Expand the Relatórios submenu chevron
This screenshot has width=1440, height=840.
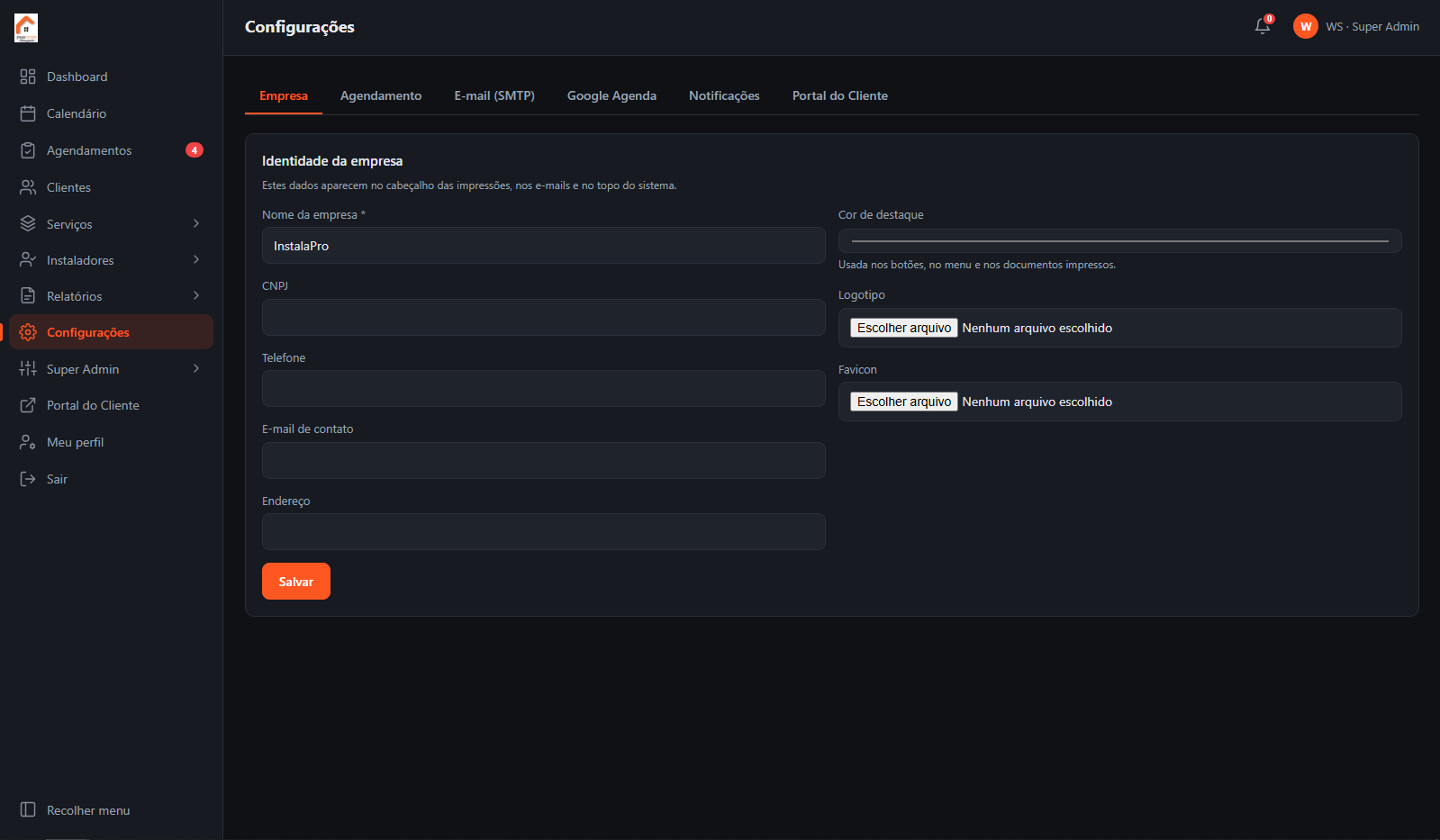pos(196,295)
